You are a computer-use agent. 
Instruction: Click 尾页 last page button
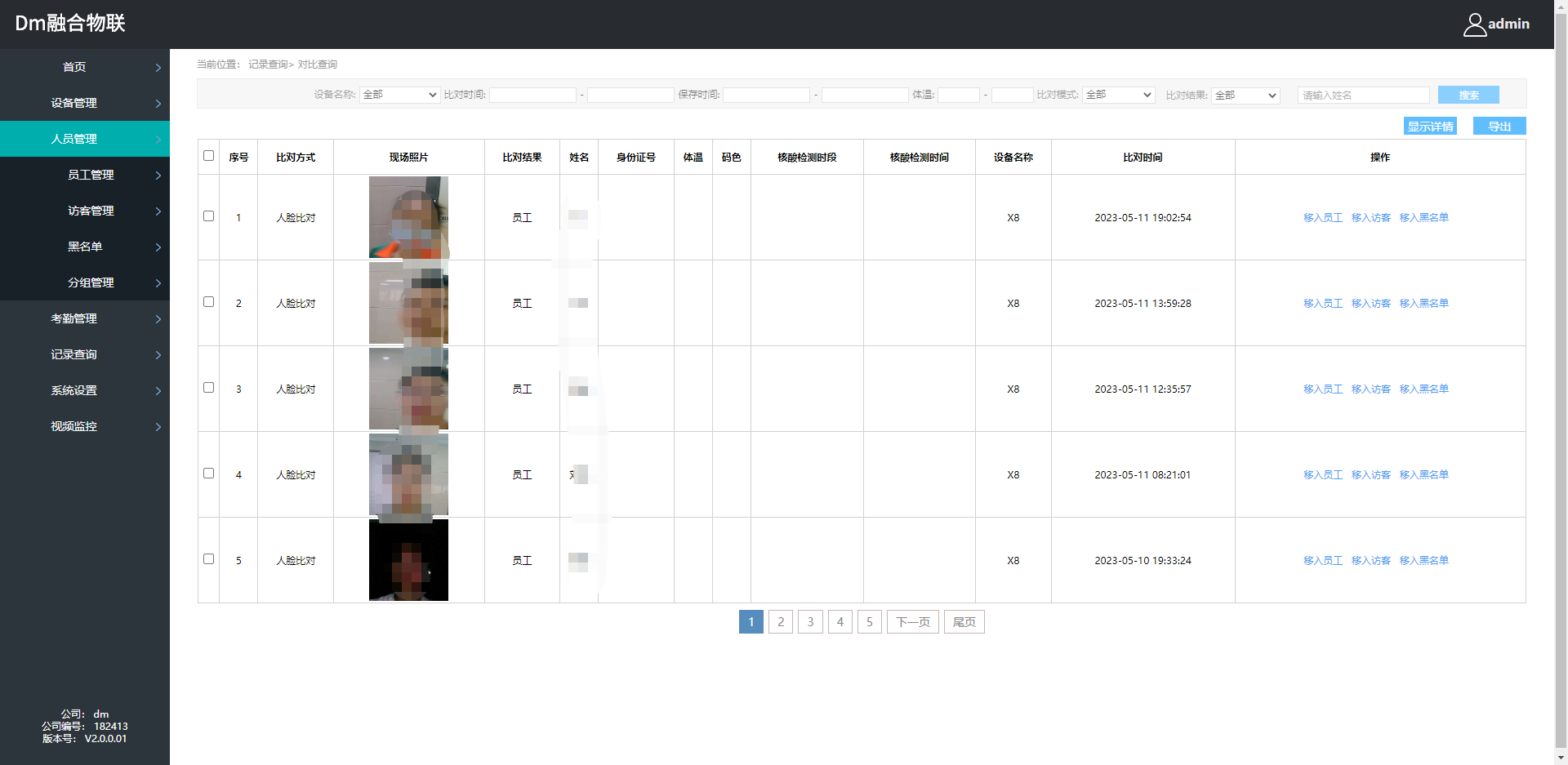tap(964, 621)
